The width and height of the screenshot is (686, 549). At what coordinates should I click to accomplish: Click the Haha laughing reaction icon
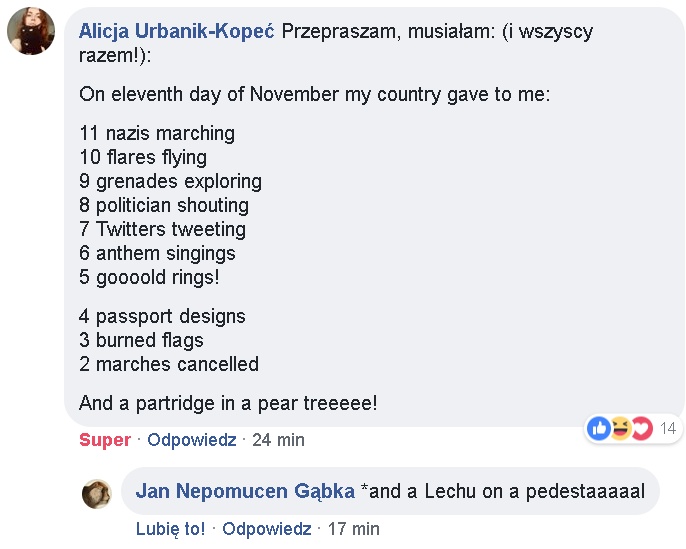620,428
